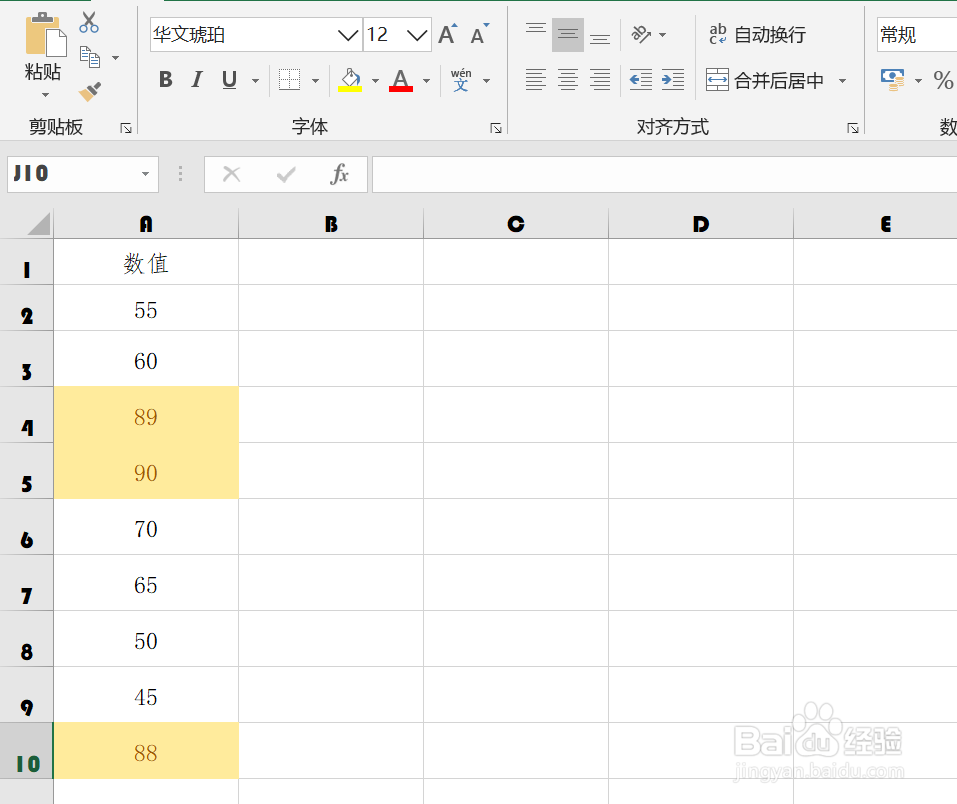Apply percent style
Viewport: 957px width, 804px height.
(x=944, y=80)
